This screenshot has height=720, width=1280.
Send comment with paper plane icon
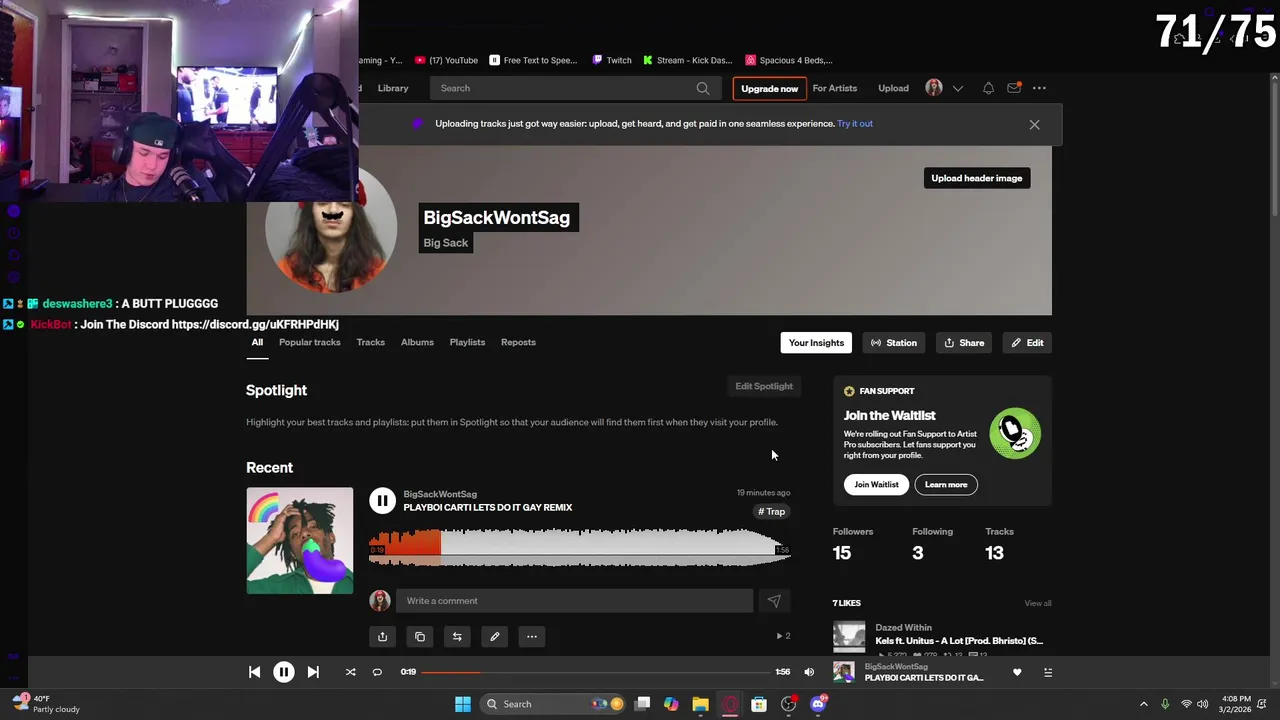(x=774, y=601)
